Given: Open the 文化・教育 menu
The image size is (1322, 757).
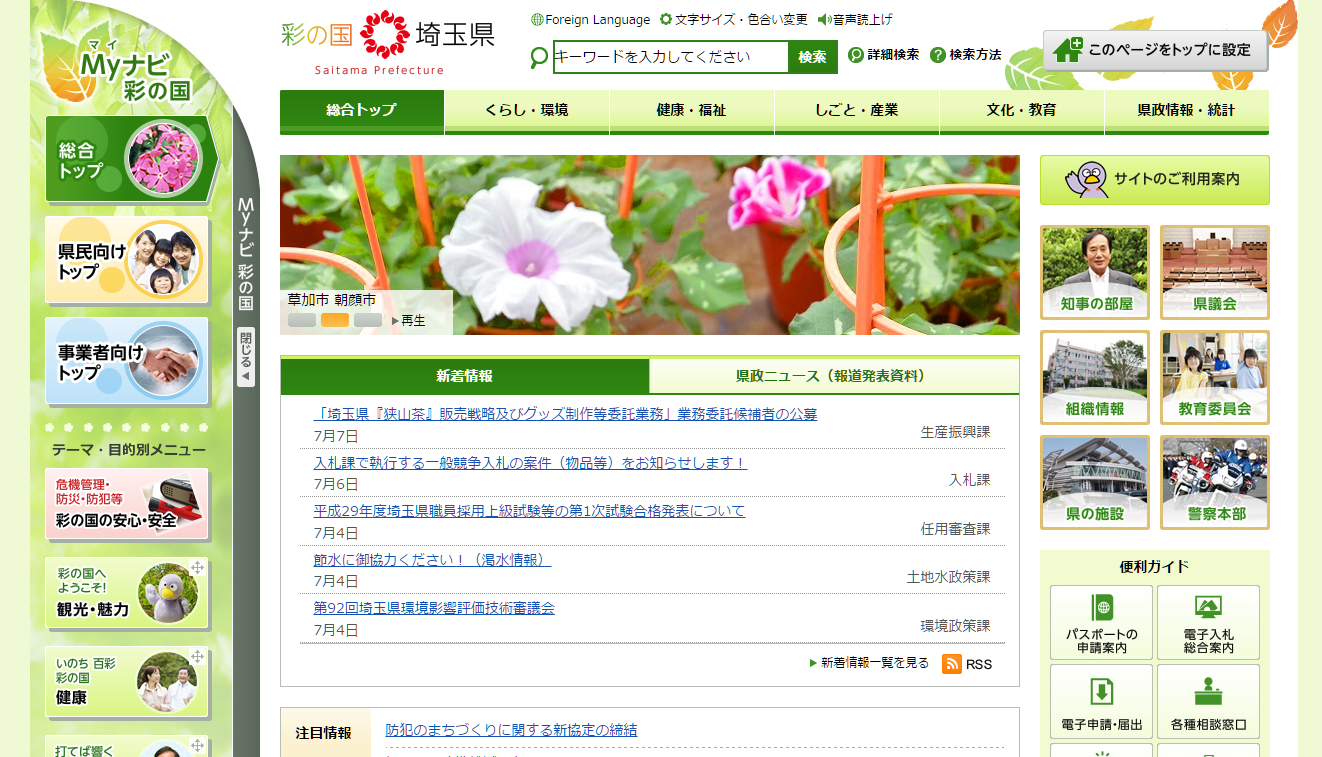Looking at the screenshot, I should (x=1022, y=111).
